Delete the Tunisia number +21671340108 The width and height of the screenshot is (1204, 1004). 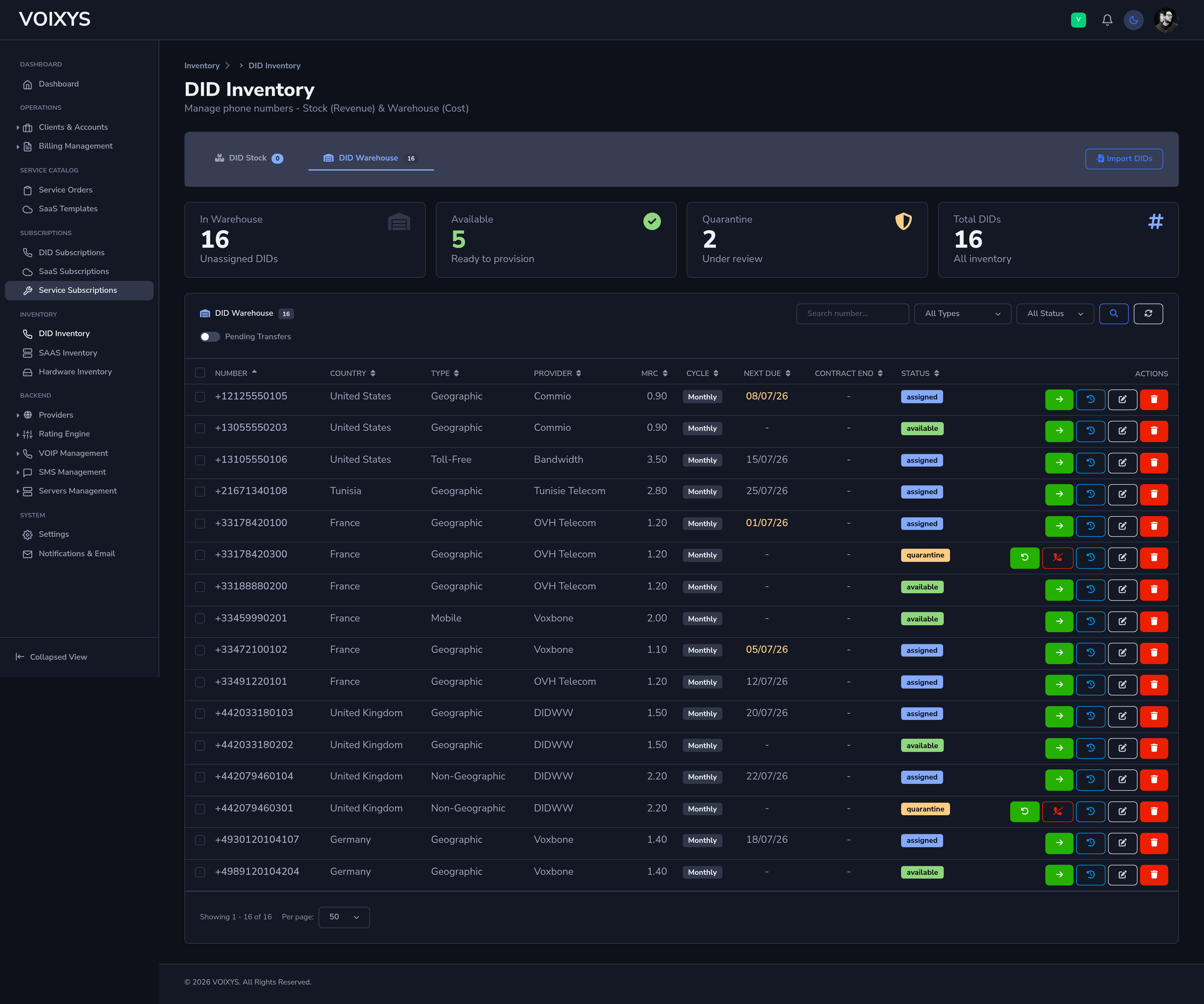[1154, 494]
